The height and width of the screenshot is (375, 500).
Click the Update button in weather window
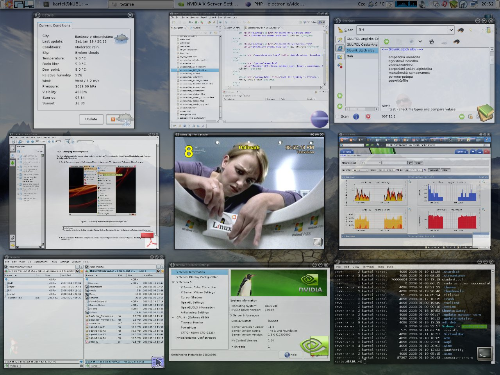coord(91,119)
